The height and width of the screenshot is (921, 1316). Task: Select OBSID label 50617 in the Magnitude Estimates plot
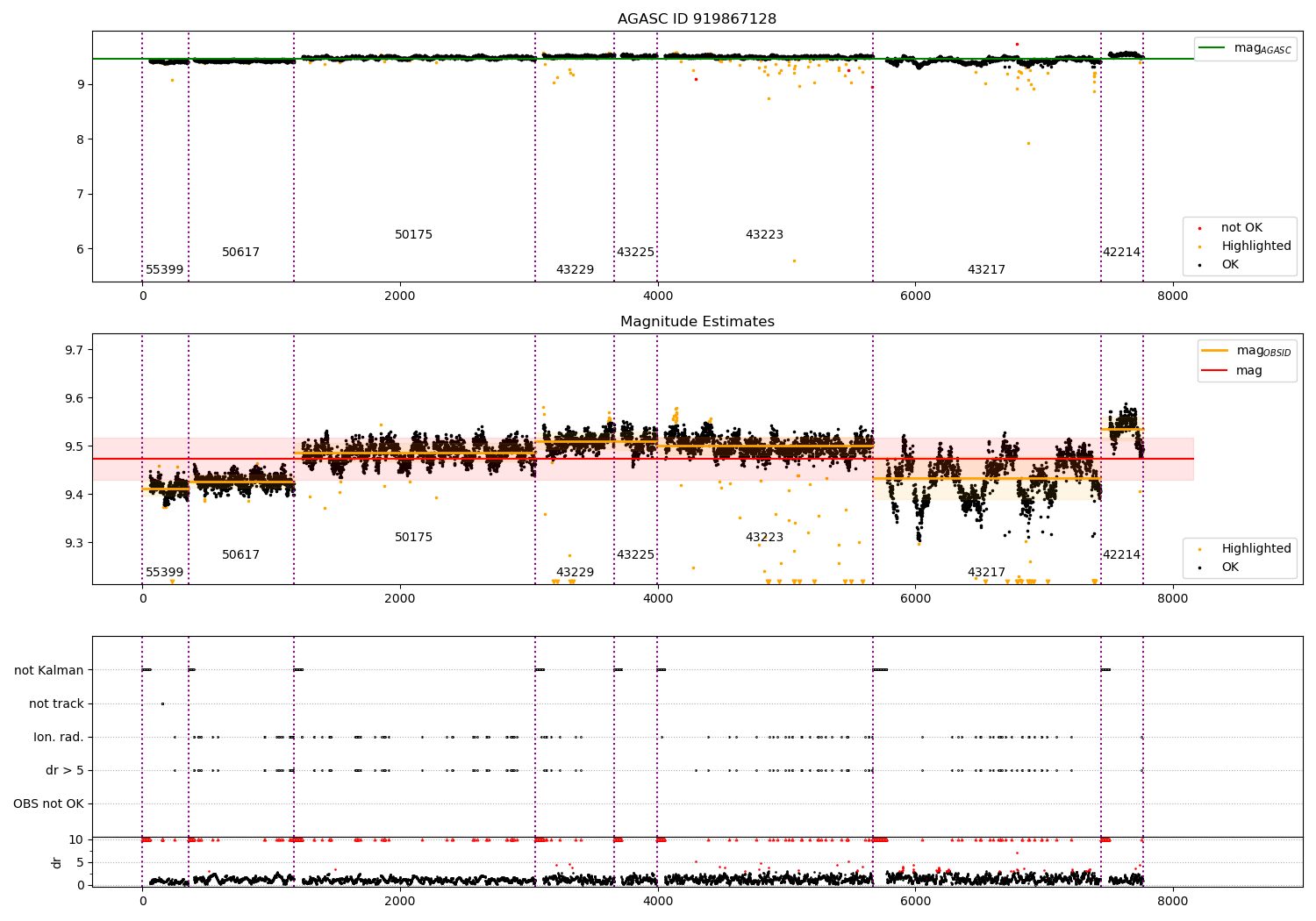click(x=240, y=555)
